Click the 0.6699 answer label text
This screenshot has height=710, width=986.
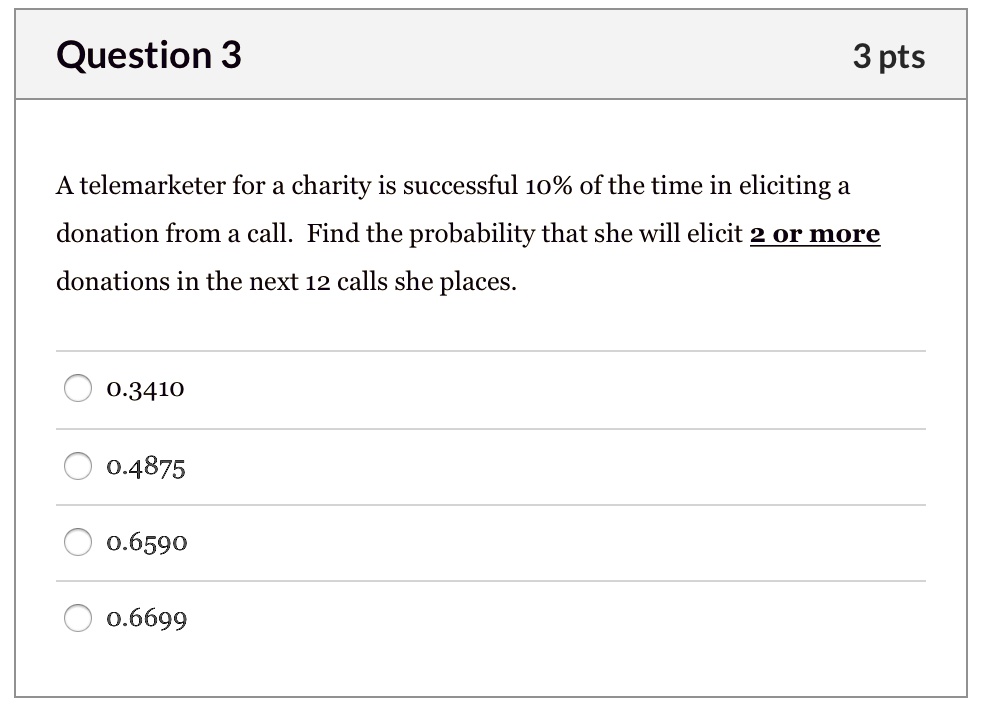click(x=147, y=619)
